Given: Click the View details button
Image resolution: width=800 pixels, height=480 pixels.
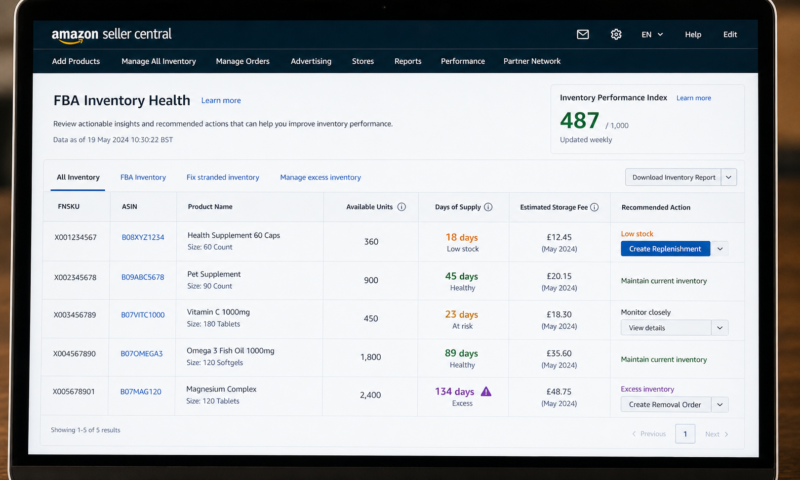Looking at the screenshot, I should tap(666, 327).
